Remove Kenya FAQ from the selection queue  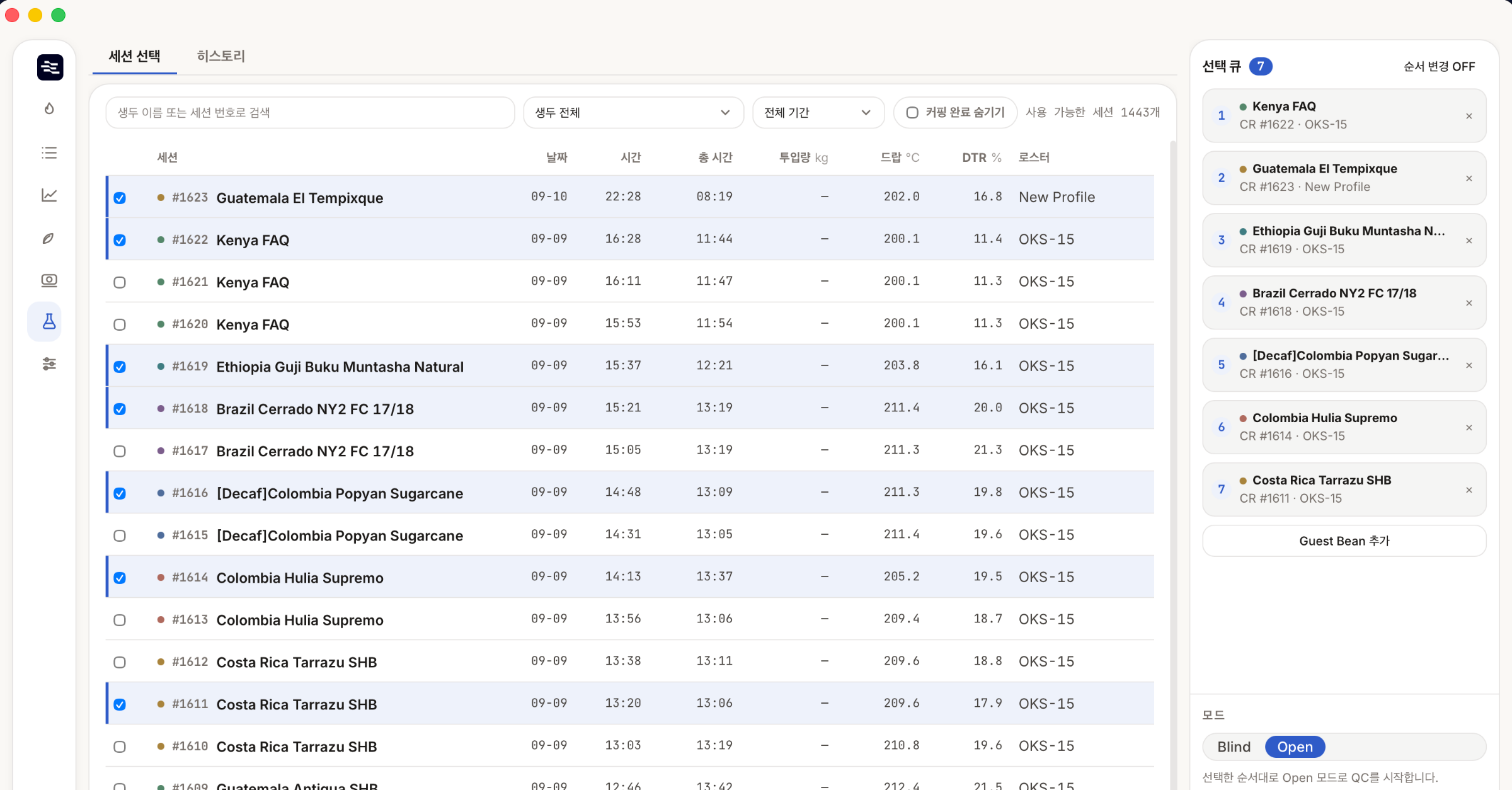click(1469, 116)
